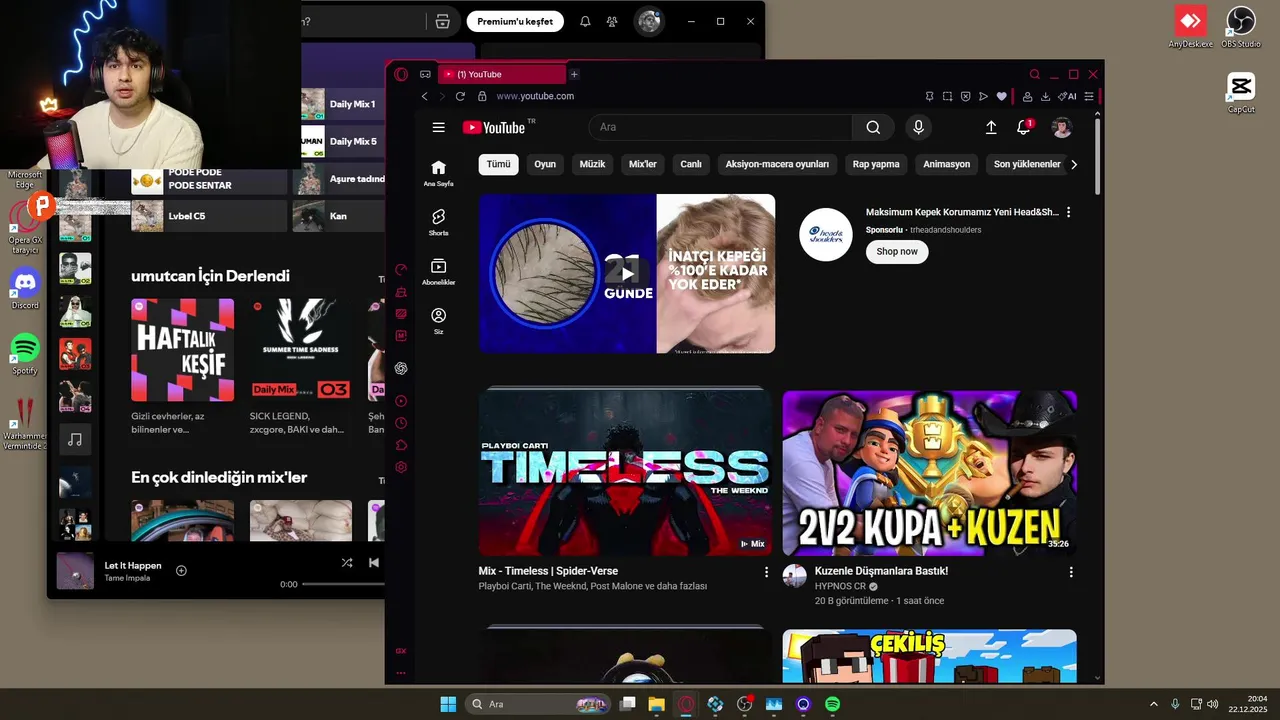Select the Son yüklenenler chip
Screen dimensions: 1280x720
click(x=1027, y=164)
